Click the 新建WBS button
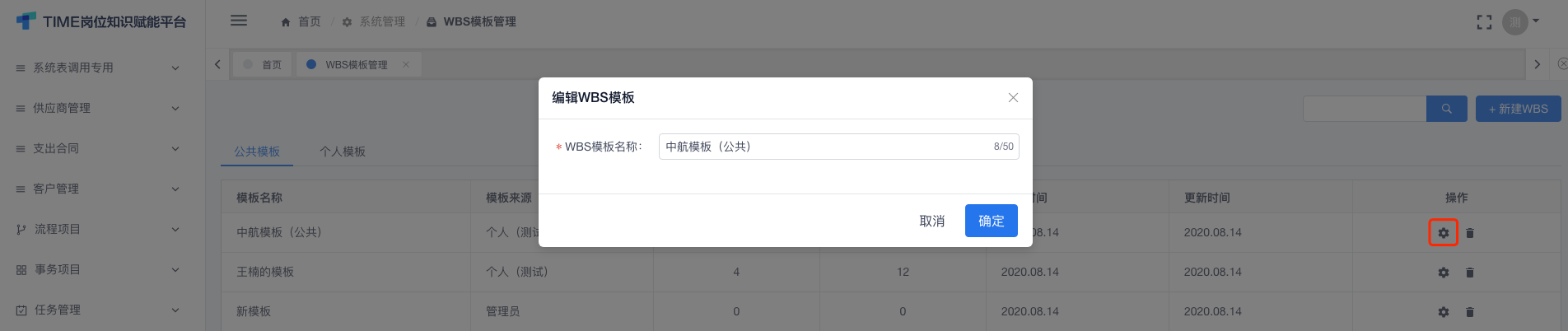This screenshot has height=331, width=1568. click(1518, 109)
